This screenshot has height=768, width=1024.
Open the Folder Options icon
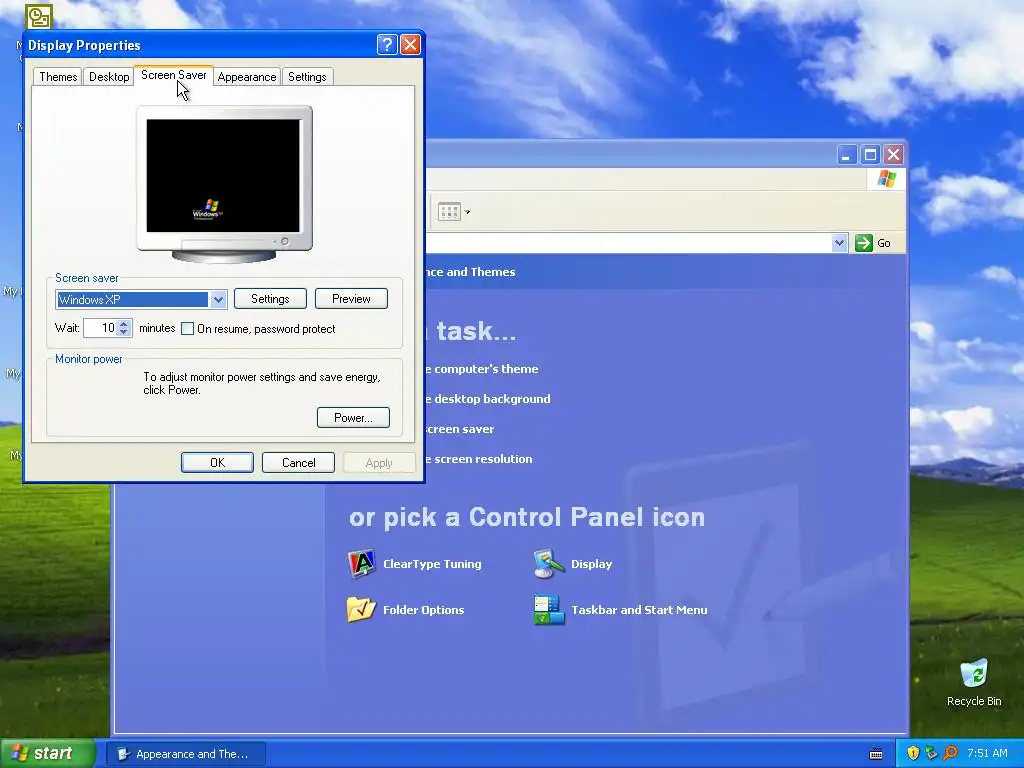[x=361, y=609]
